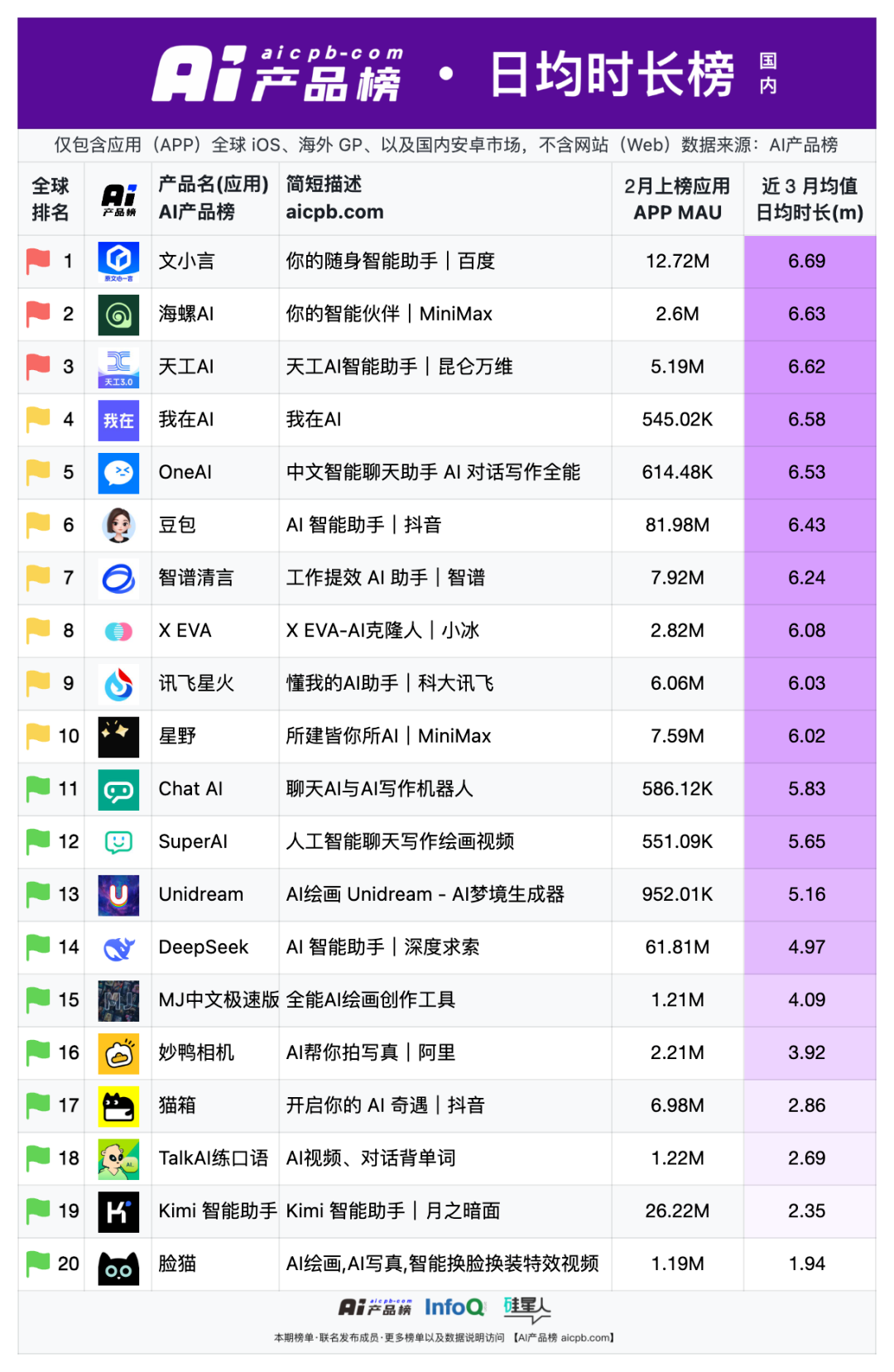Viewport: 894px width, 1372px height.
Task: Click the 545.02K MAU value for 我在AI
Action: pyautogui.click(x=677, y=420)
